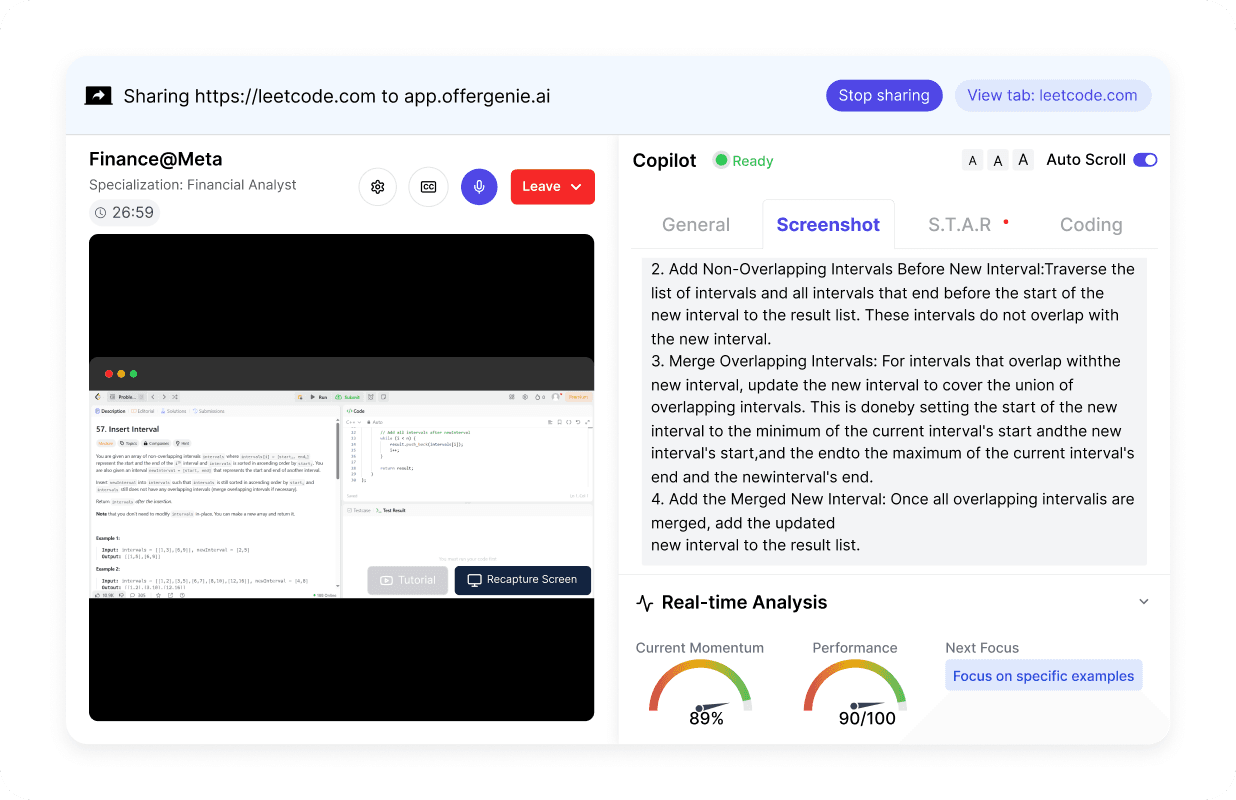
Task: Click the streak fire icon in preview
Action: (537, 397)
